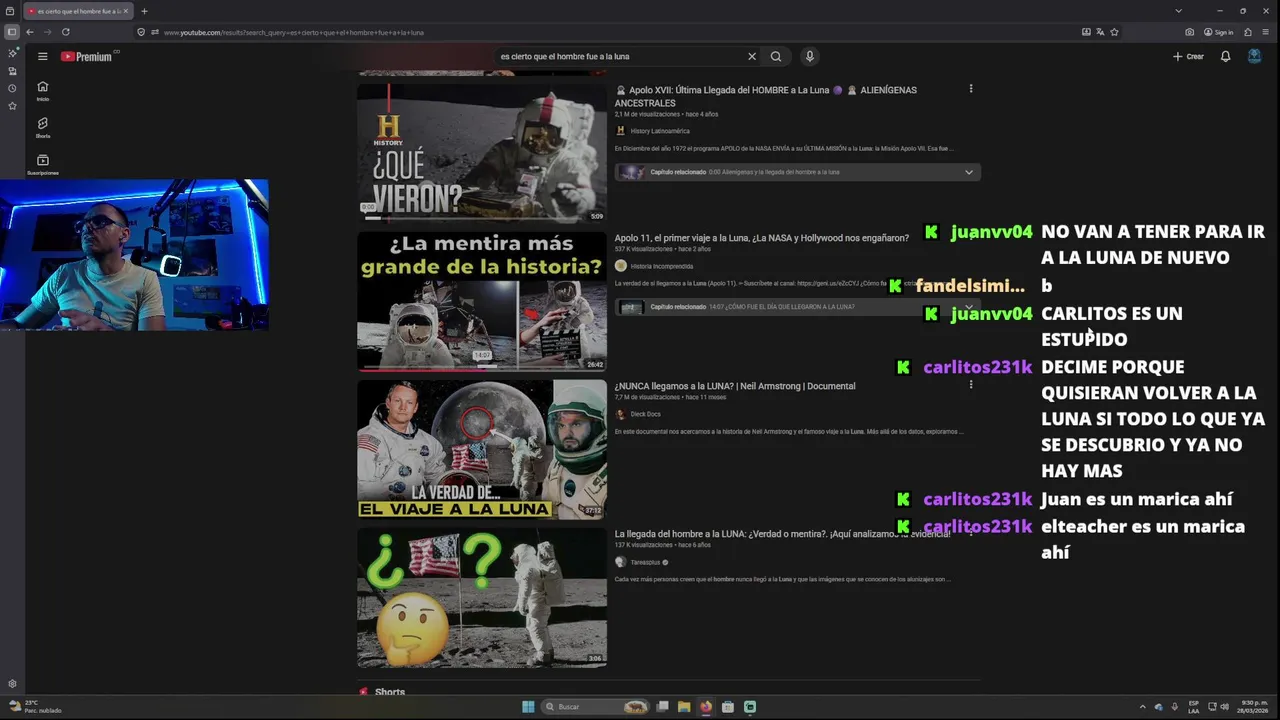Viewport: 1280px width, 720px height.
Task: Open Historia Incomprendida channel link
Action: [661, 266]
